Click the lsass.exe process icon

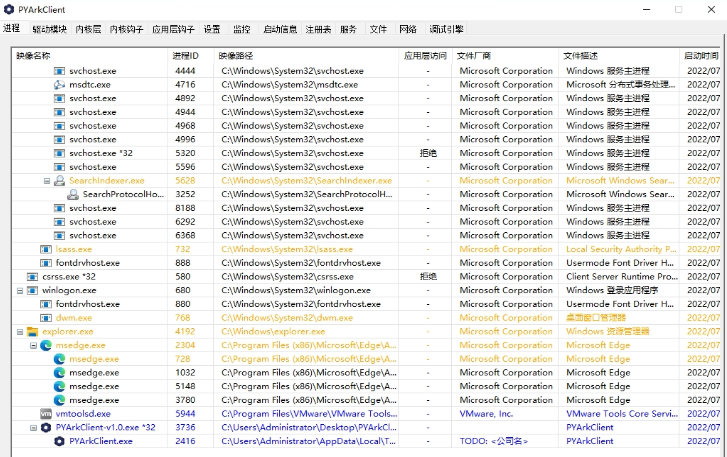click(x=46, y=249)
